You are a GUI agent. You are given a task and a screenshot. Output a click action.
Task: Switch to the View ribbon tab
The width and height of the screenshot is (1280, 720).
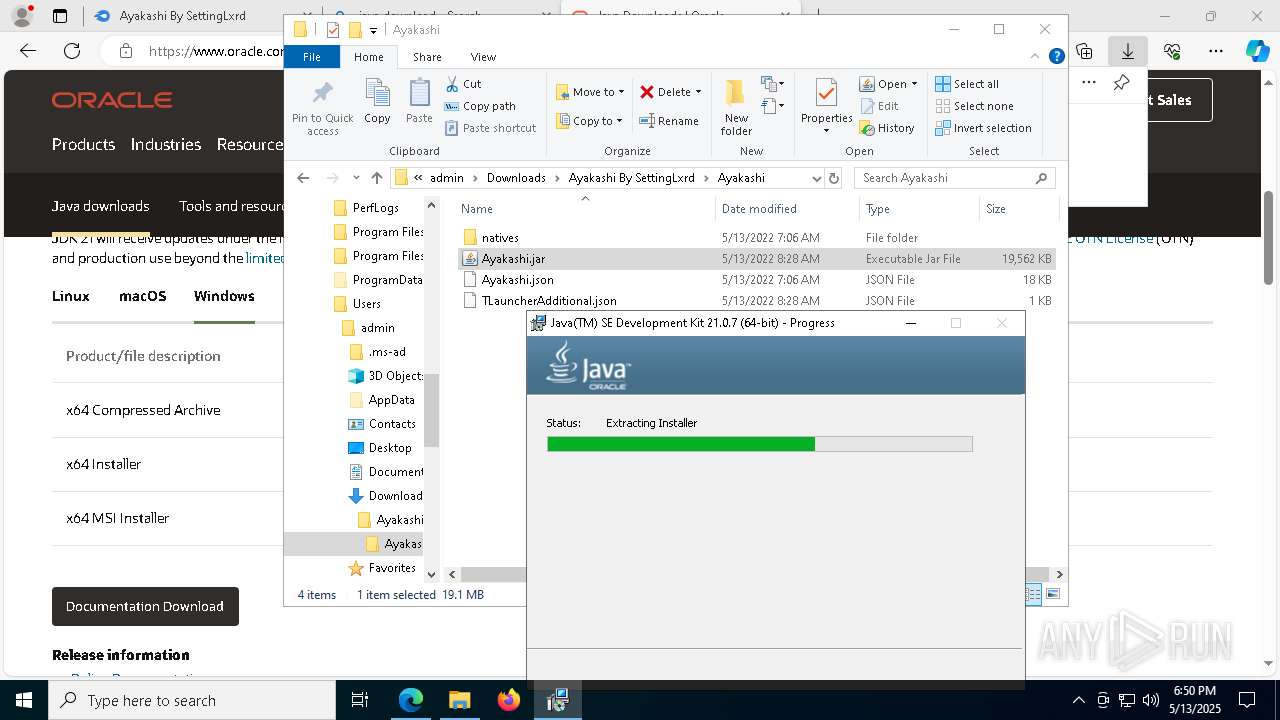click(483, 57)
